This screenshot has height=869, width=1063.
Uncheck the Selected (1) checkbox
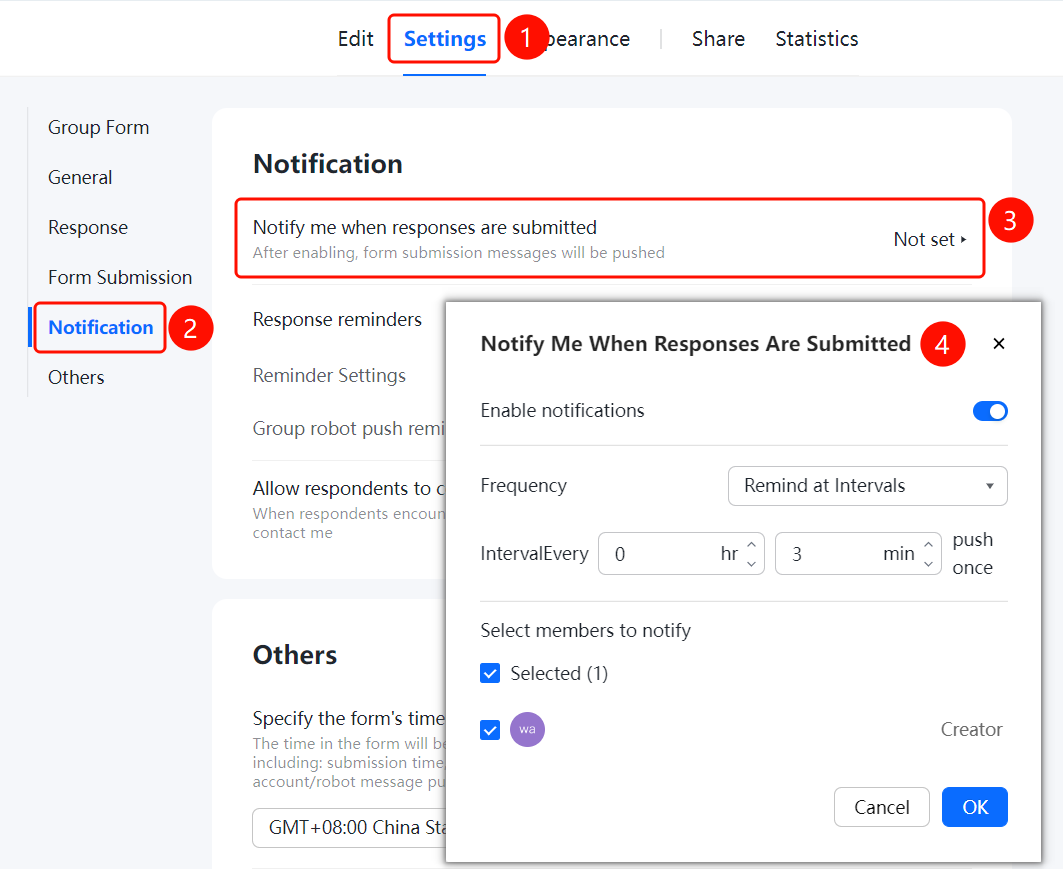[489, 673]
